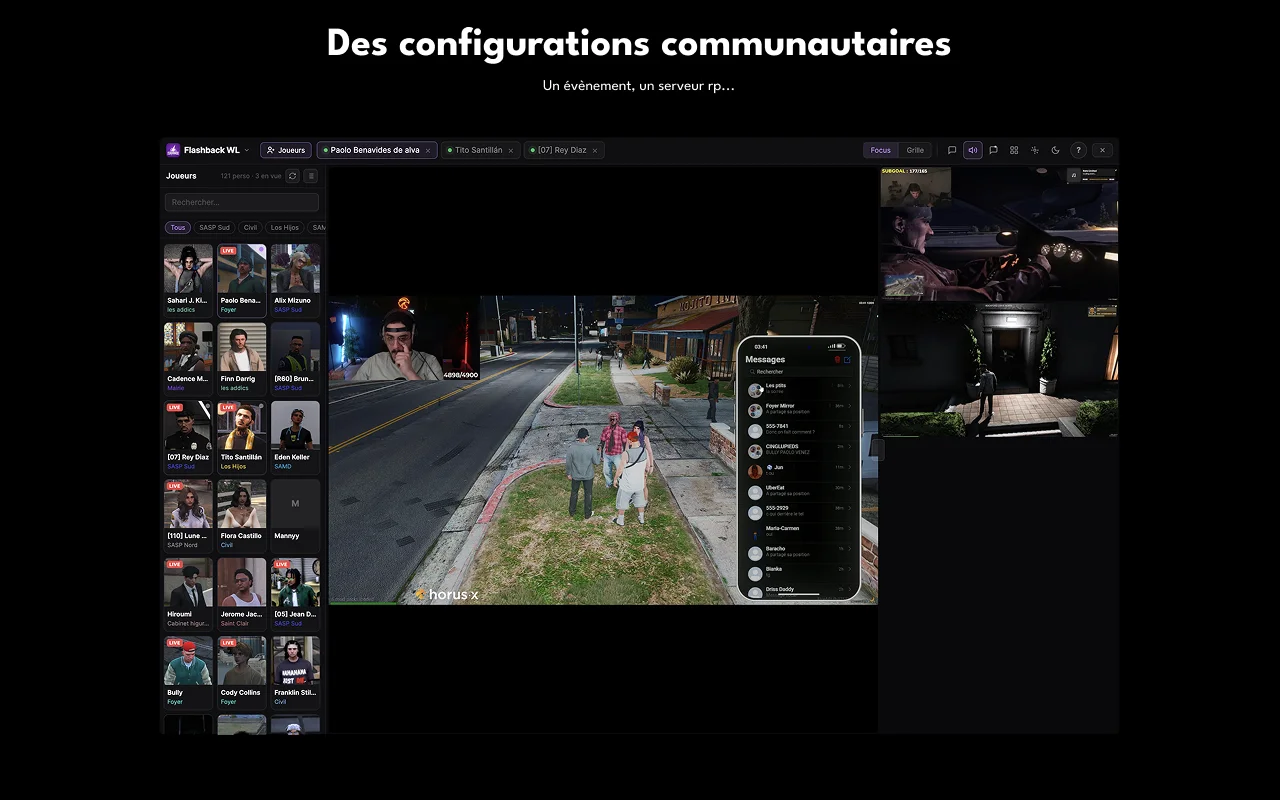Select the Grille view mode
This screenshot has height=800, width=1280.
pyautogui.click(x=915, y=150)
